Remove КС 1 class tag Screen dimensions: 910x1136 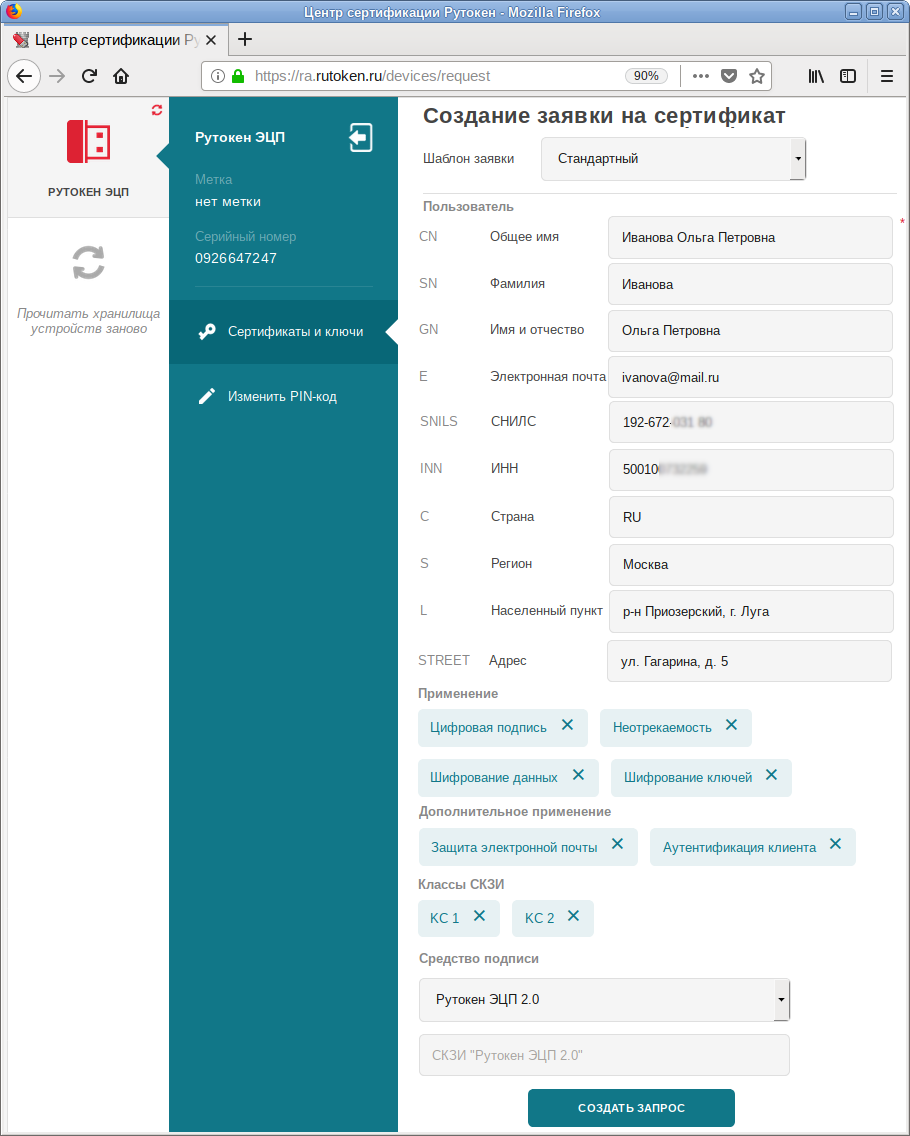[x=480, y=916]
